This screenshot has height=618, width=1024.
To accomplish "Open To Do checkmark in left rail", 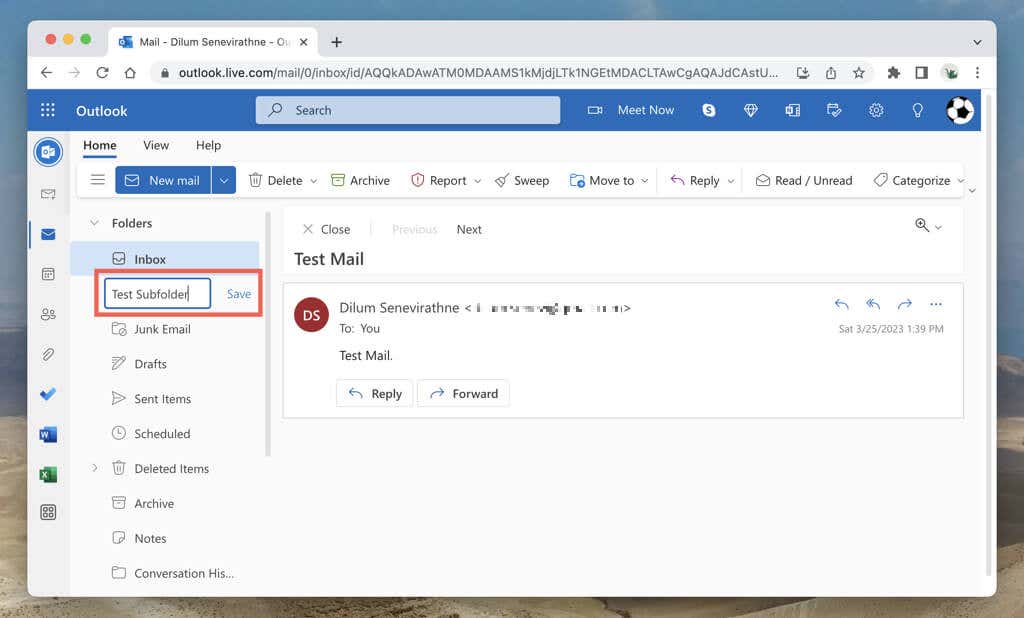I will [x=48, y=394].
